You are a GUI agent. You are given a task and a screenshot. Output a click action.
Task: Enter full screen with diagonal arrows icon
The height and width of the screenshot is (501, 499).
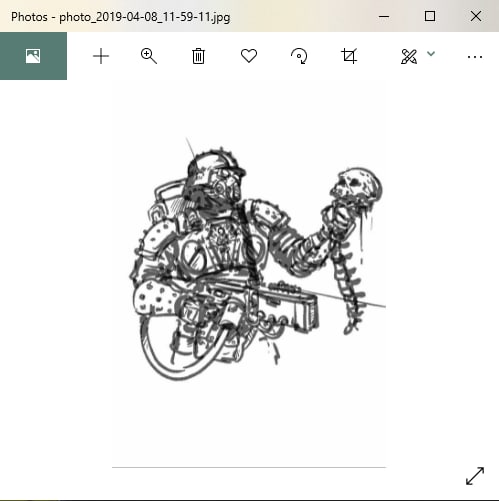[x=475, y=476]
